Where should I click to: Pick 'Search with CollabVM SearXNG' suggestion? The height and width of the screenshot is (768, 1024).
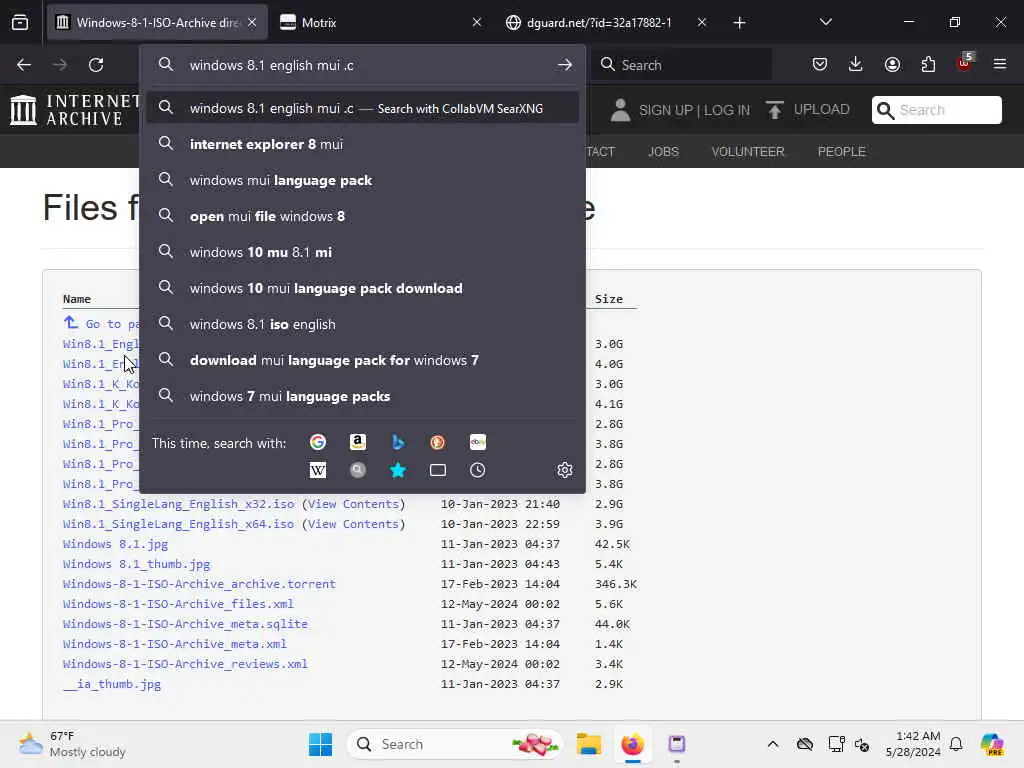click(x=362, y=108)
